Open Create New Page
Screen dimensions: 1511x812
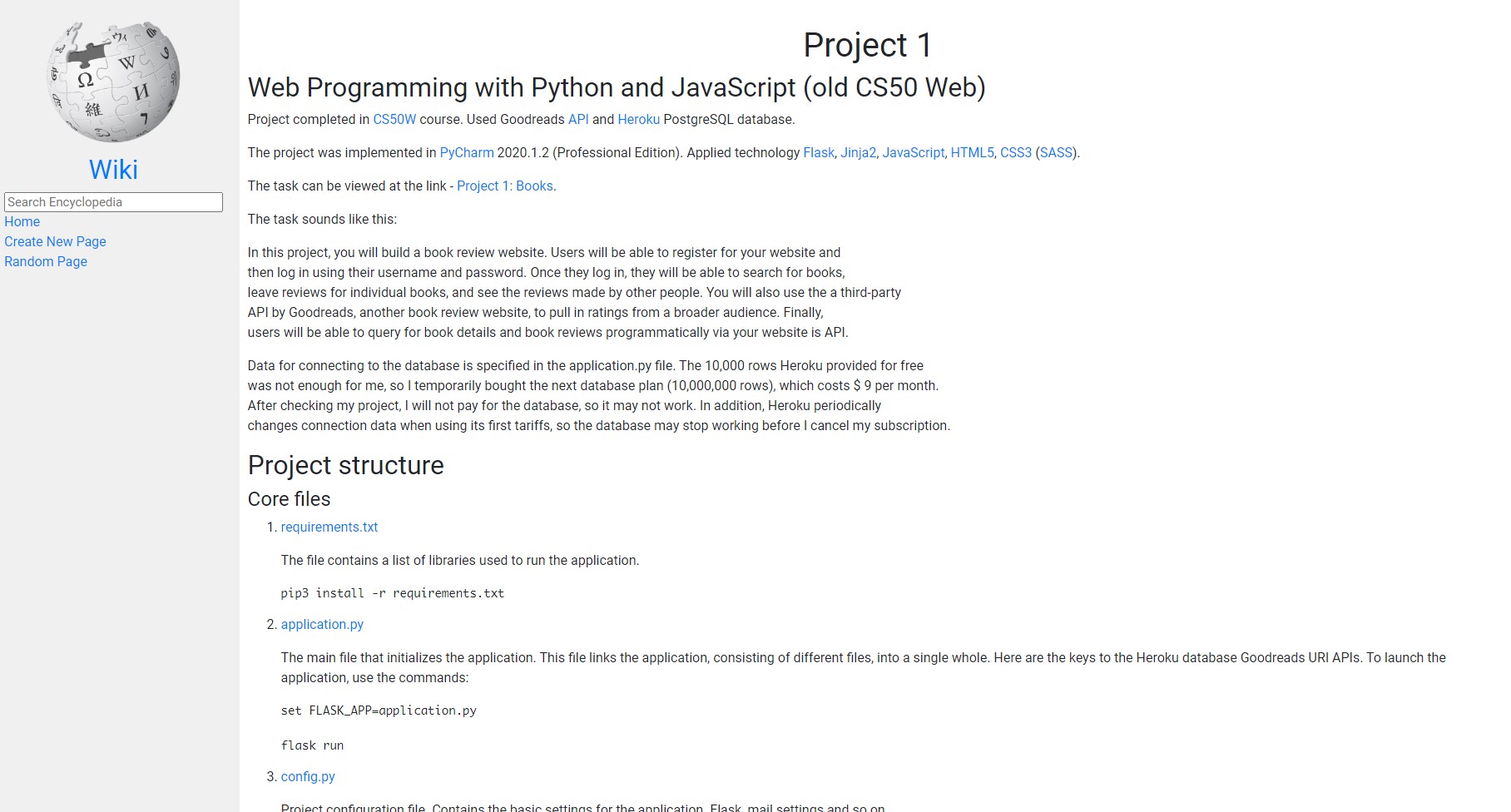point(55,242)
